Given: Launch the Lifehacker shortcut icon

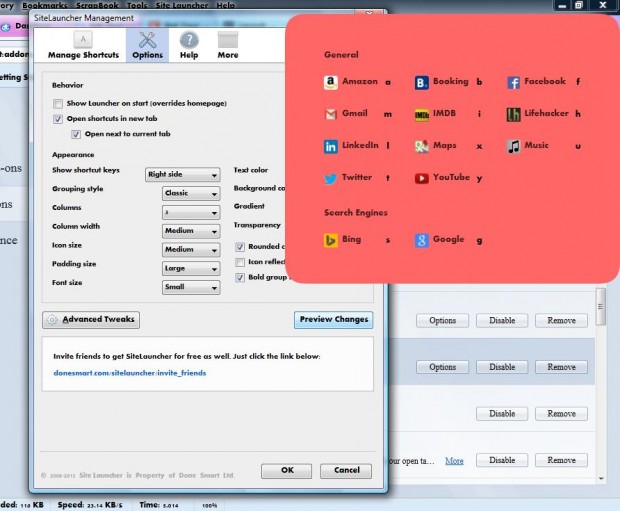Looking at the screenshot, I should pyautogui.click(x=513, y=114).
